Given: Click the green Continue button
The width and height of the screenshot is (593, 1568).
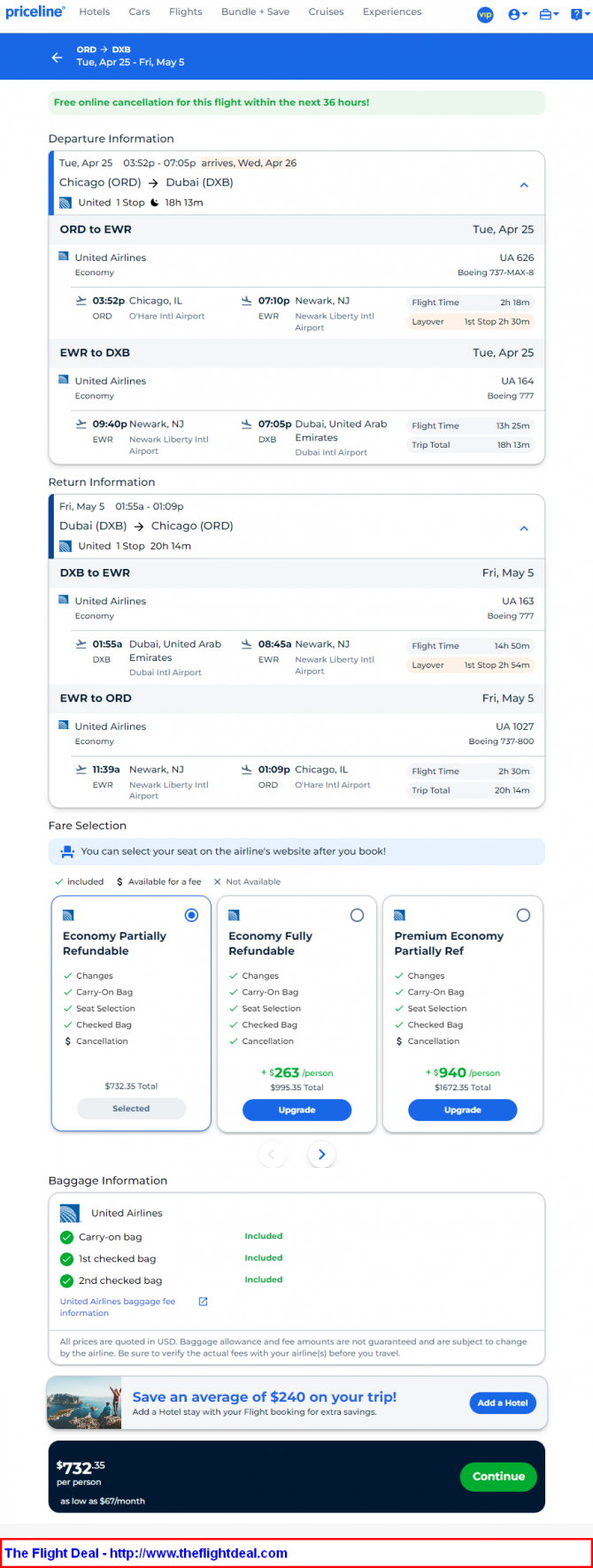Looking at the screenshot, I should (x=498, y=1476).
